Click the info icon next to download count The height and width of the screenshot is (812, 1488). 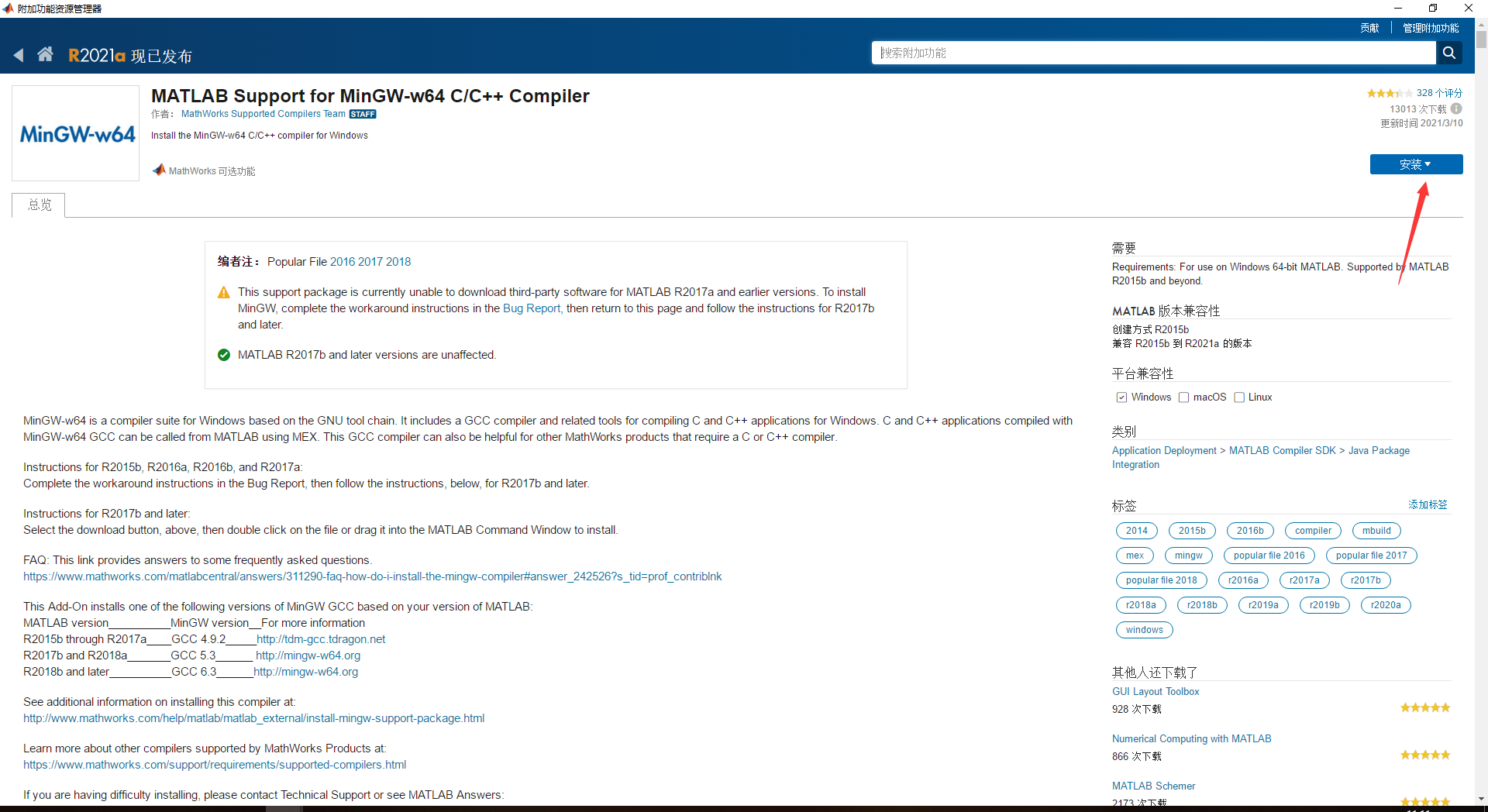pos(1457,108)
